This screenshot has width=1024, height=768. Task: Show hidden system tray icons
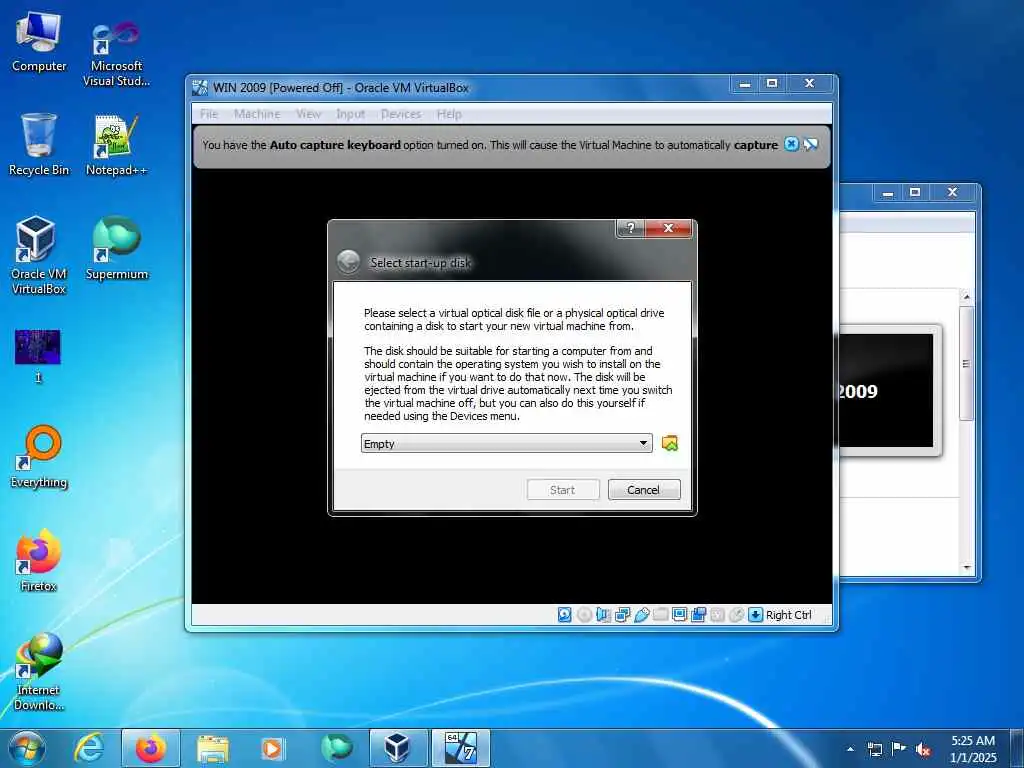click(850, 749)
